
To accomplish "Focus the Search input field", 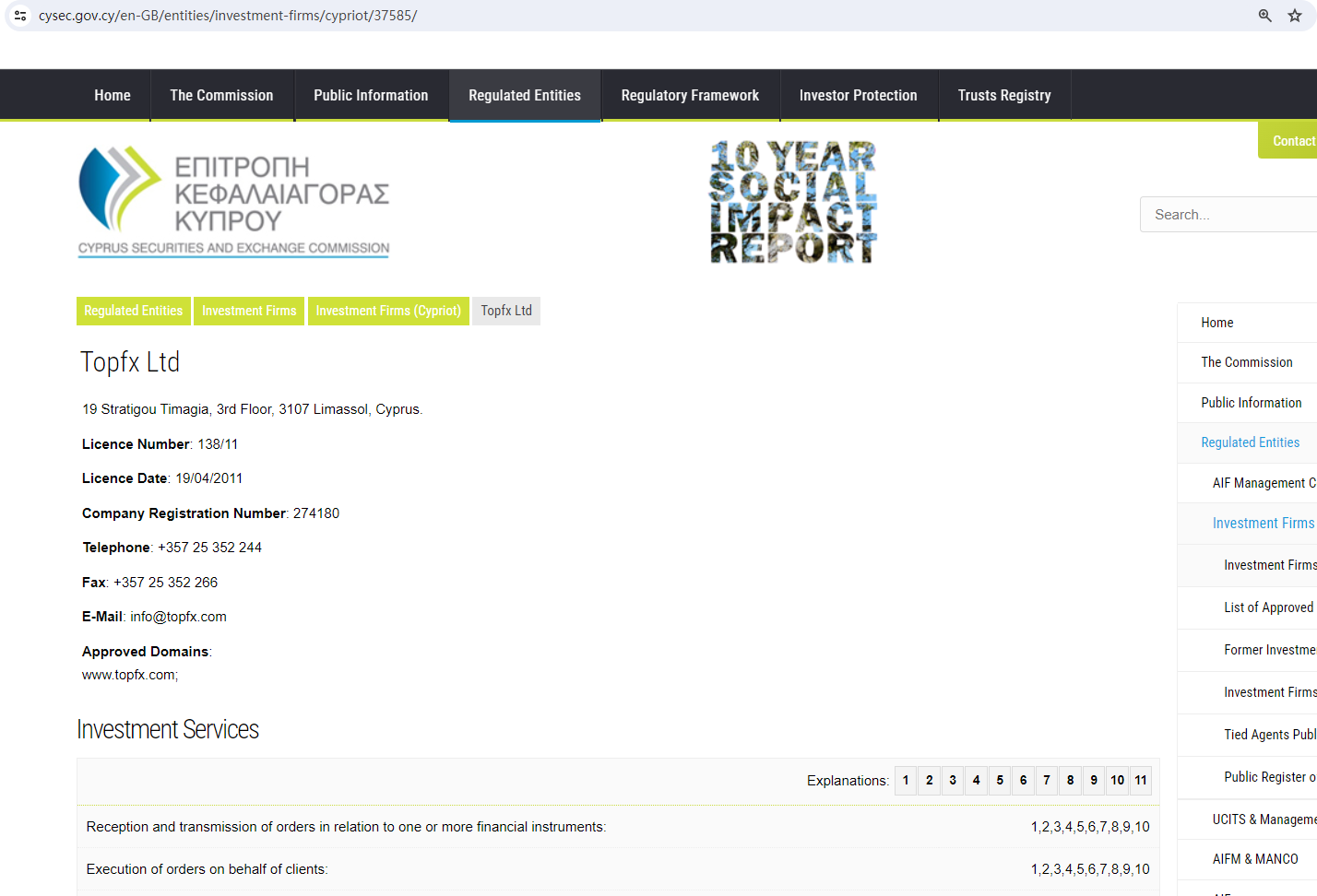I will [x=1228, y=215].
